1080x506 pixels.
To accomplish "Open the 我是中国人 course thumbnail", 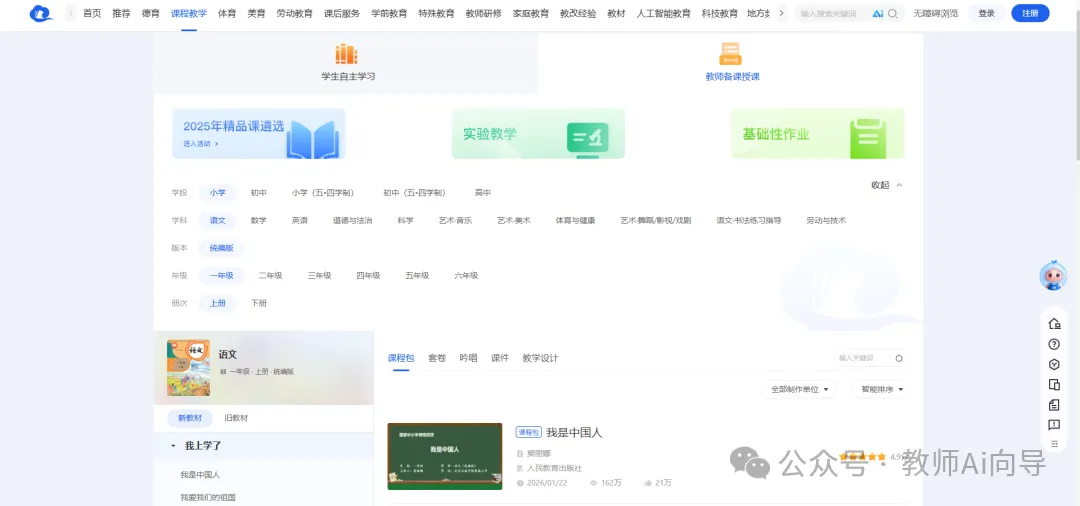I will [x=445, y=456].
